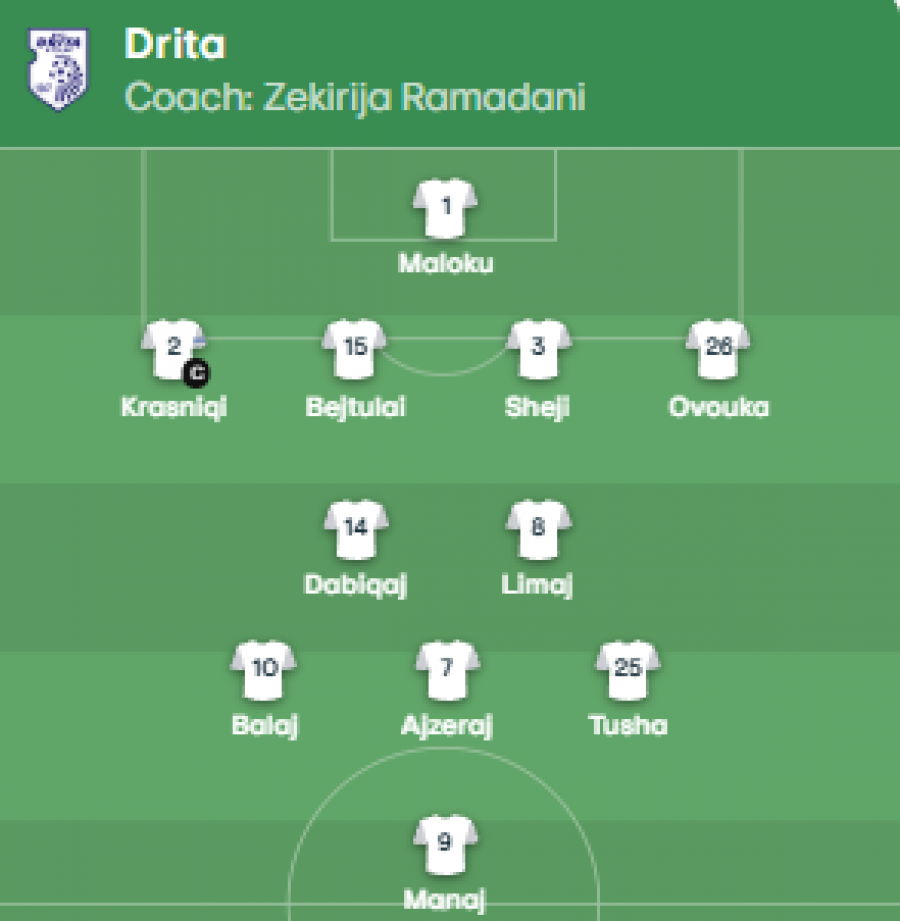Click striker Manaj's number 9 shirt
Viewport: 900px width, 921px height.
[445, 845]
